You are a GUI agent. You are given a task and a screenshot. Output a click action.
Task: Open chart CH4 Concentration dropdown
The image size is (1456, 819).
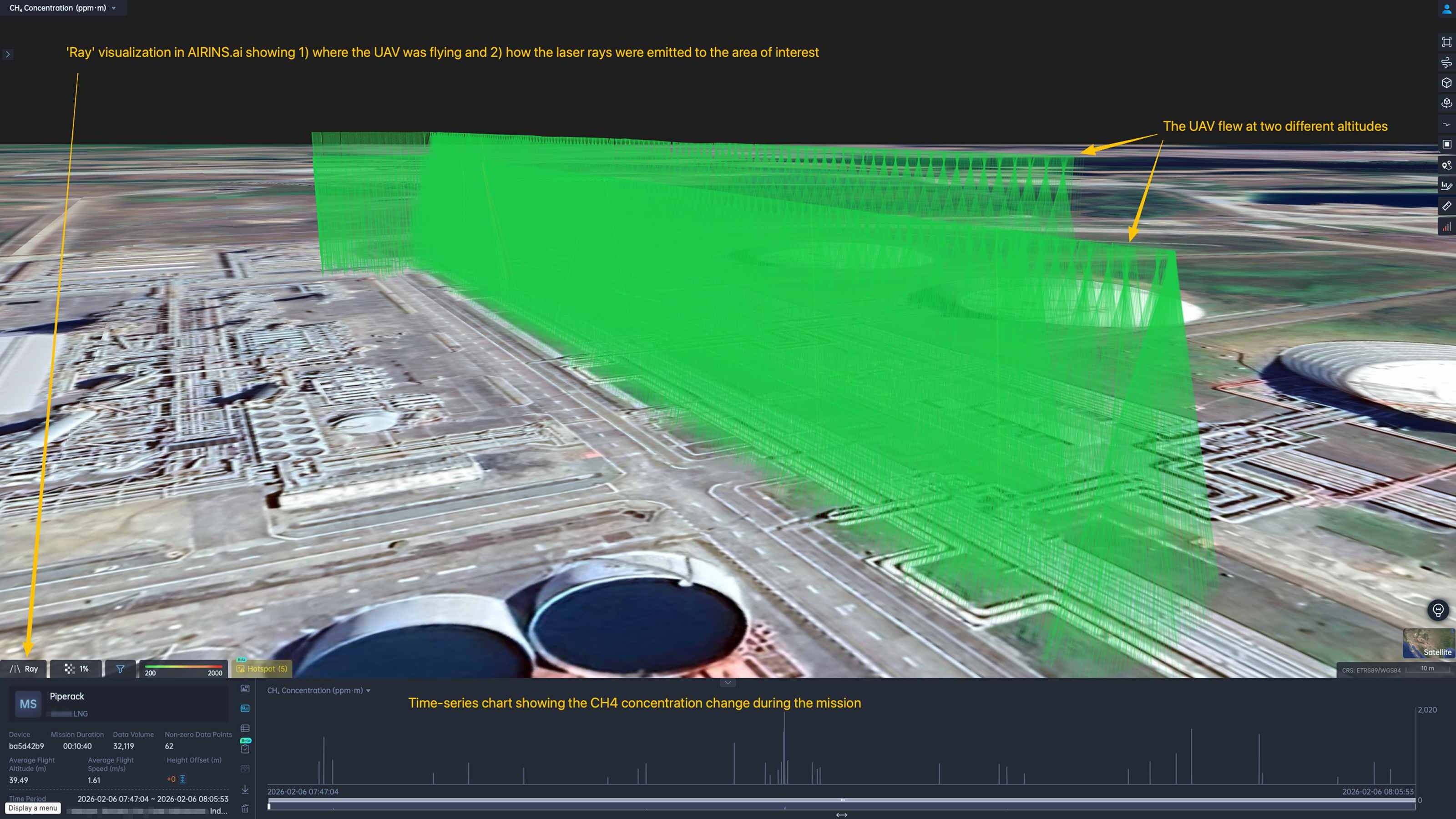[x=319, y=690]
